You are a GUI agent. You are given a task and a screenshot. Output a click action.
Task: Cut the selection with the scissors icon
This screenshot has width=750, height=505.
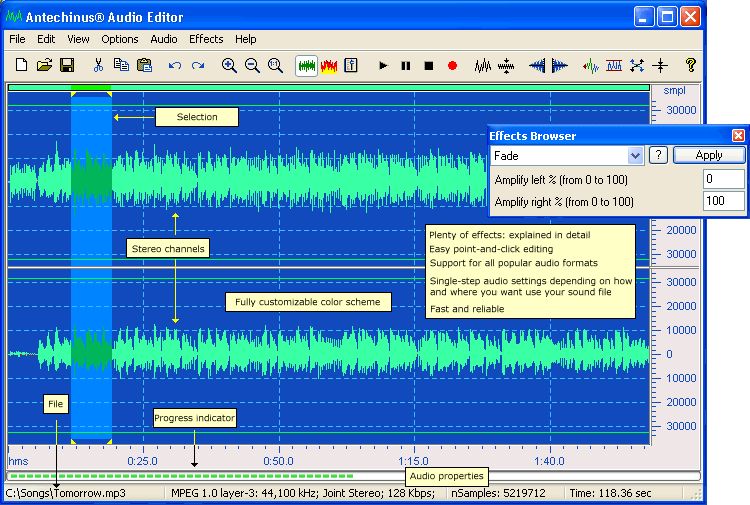pyautogui.click(x=99, y=65)
